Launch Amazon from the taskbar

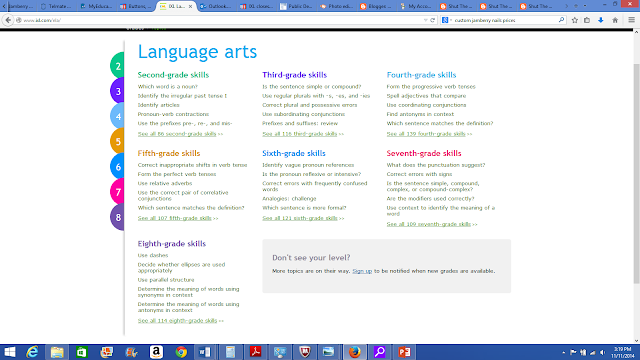point(156,352)
